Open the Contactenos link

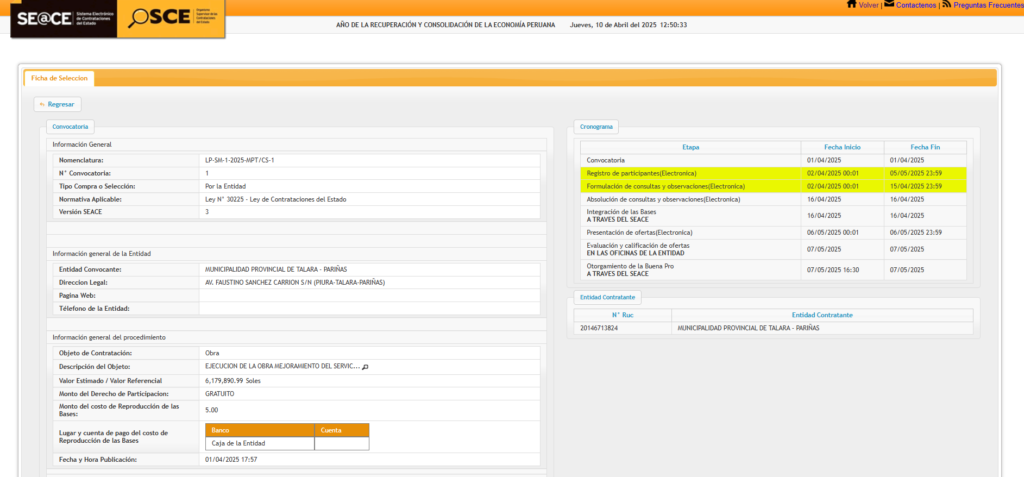[x=916, y=5]
